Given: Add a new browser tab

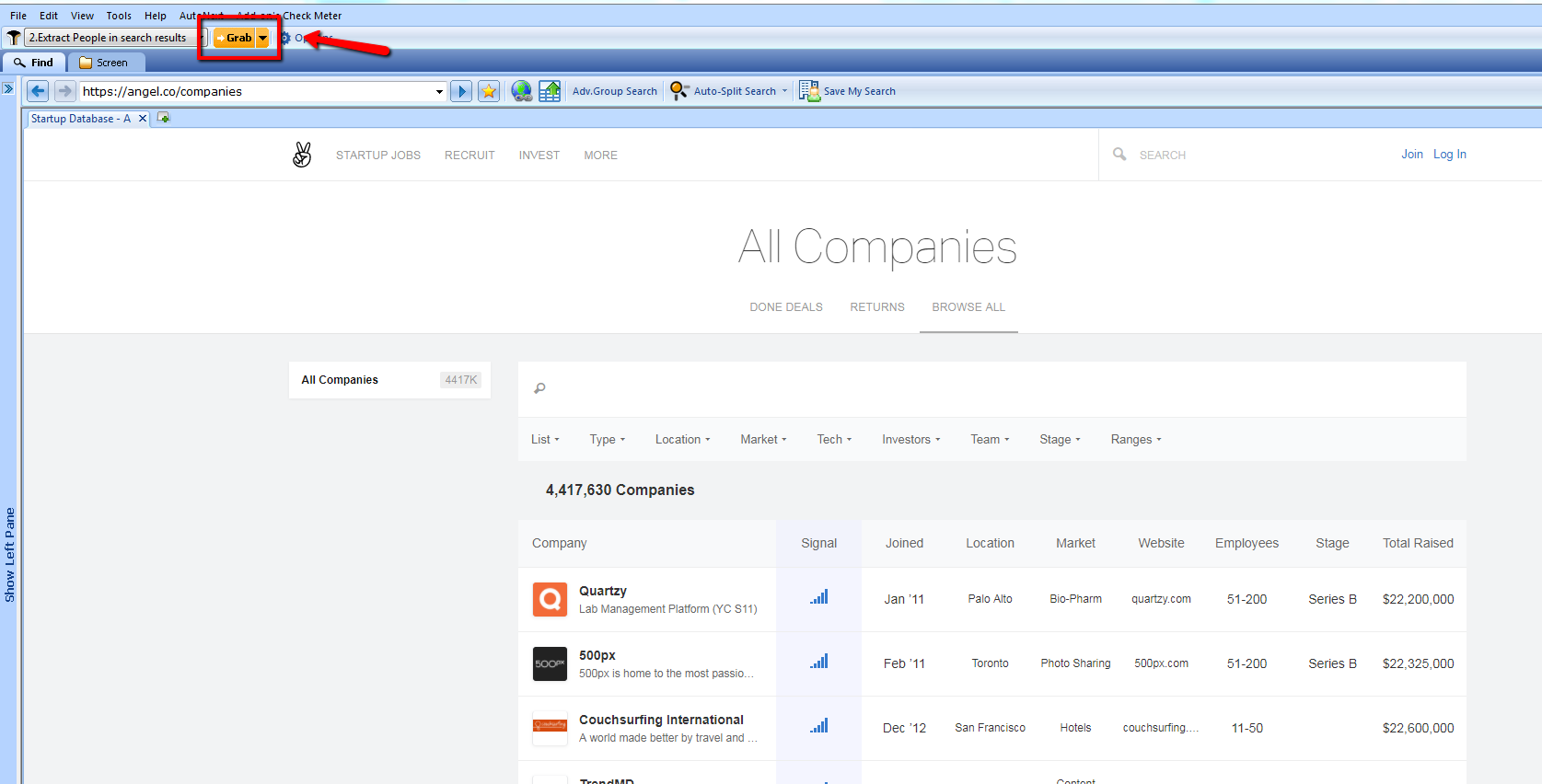Looking at the screenshot, I should click(163, 118).
